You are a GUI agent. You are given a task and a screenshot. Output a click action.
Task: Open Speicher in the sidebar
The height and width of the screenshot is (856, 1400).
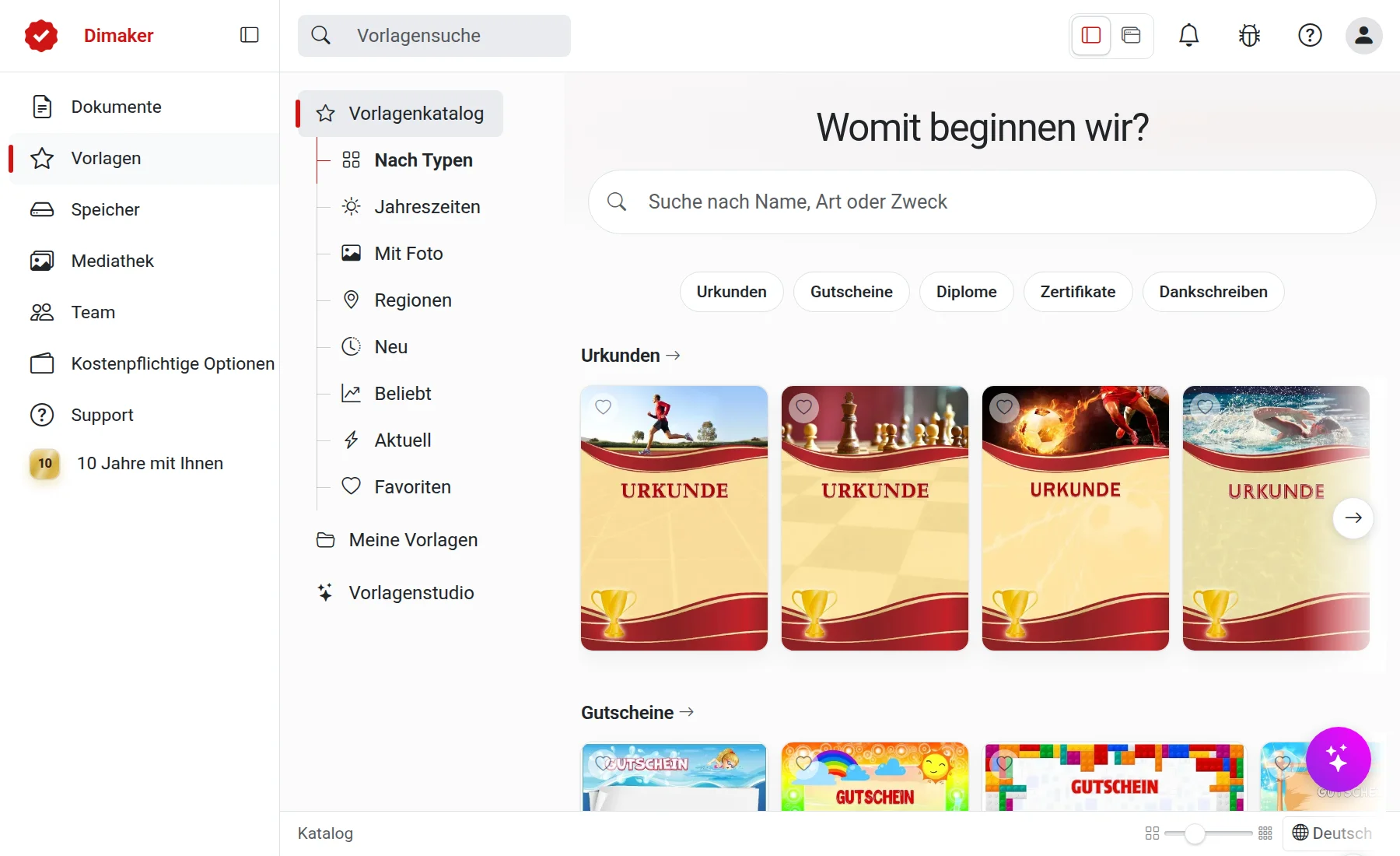pyautogui.click(x=143, y=209)
